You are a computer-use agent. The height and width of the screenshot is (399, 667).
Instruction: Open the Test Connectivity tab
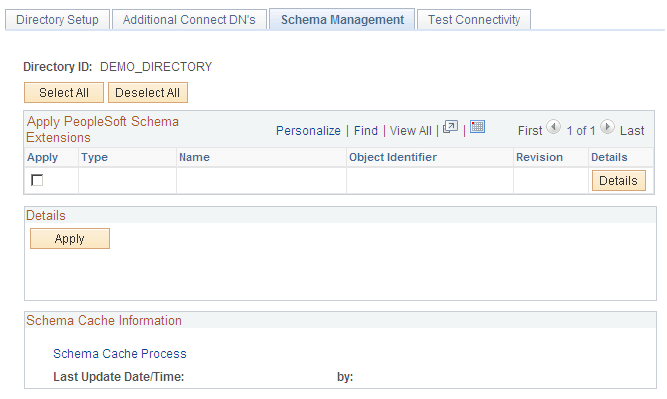click(474, 20)
